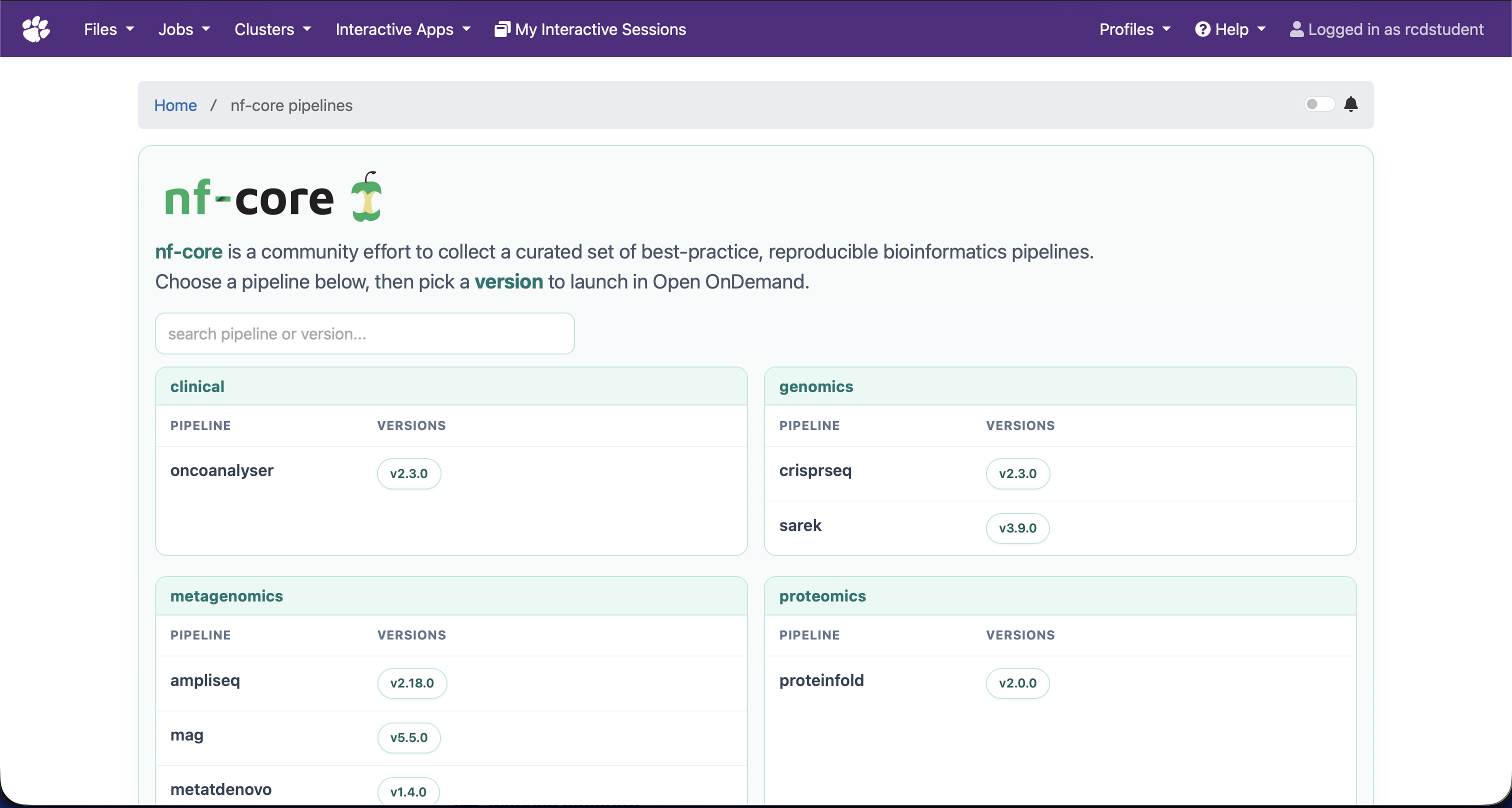Click the user profile icon
1512x808 pixels.
[1296, 29]
